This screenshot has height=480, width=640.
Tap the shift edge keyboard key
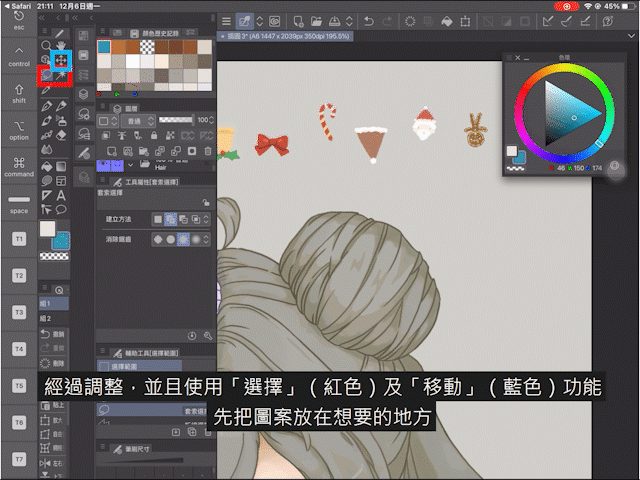(x=19, y=93)
